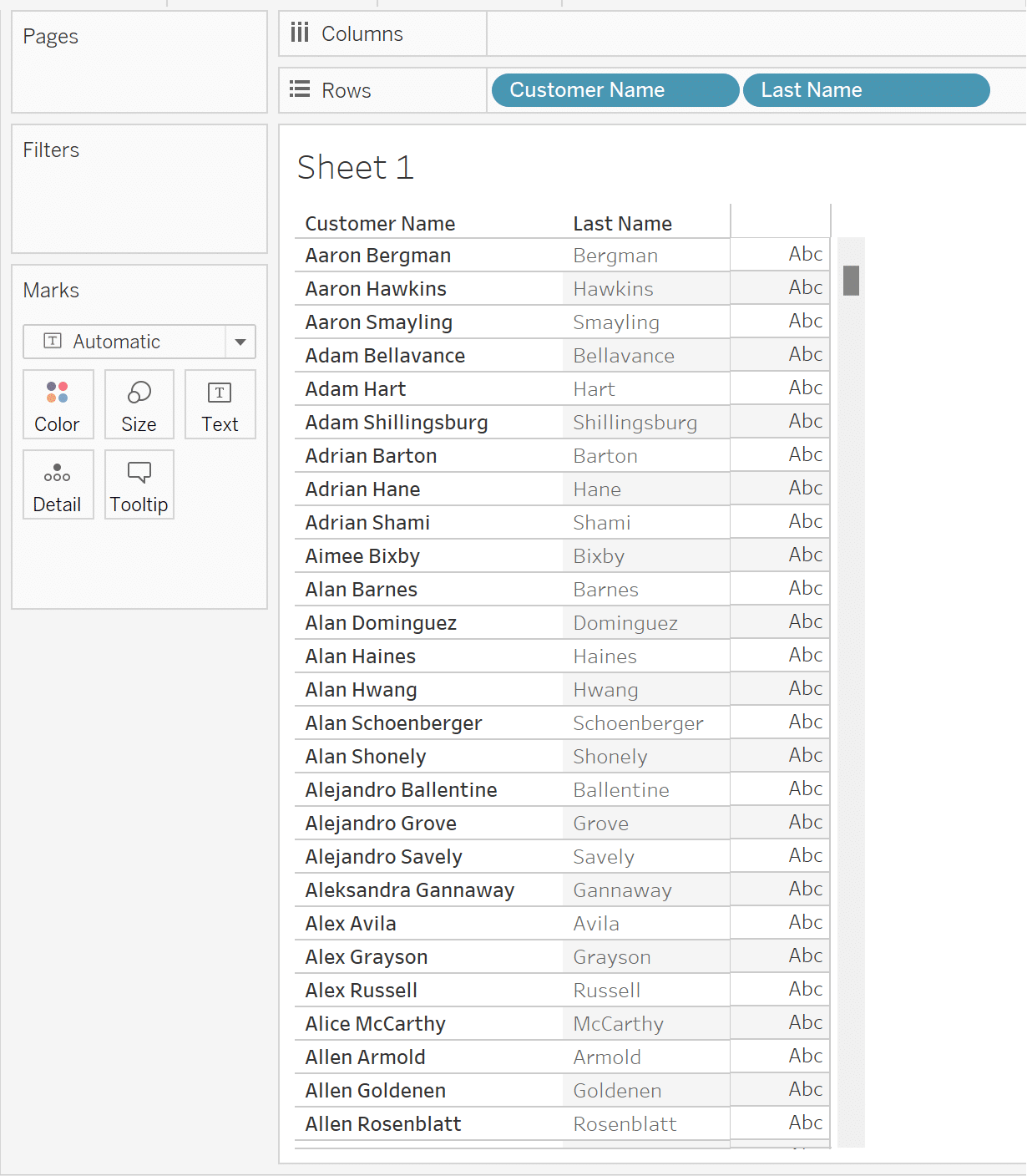Viewport: 1027px width, 1176px height.
Task: Click the empty Filters shelf
Action: pos(139,200)
